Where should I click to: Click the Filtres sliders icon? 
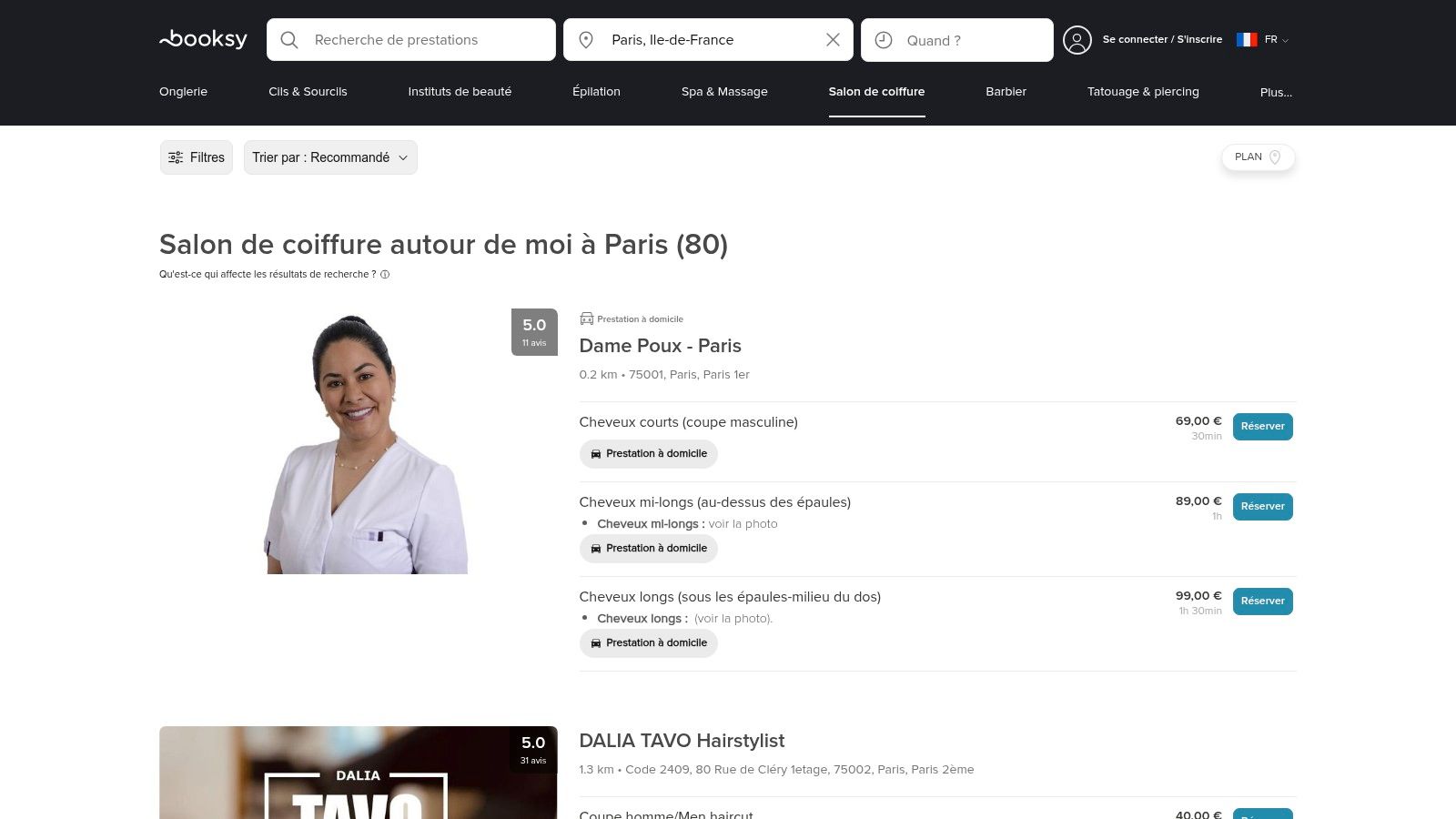(x=176, y=157)
